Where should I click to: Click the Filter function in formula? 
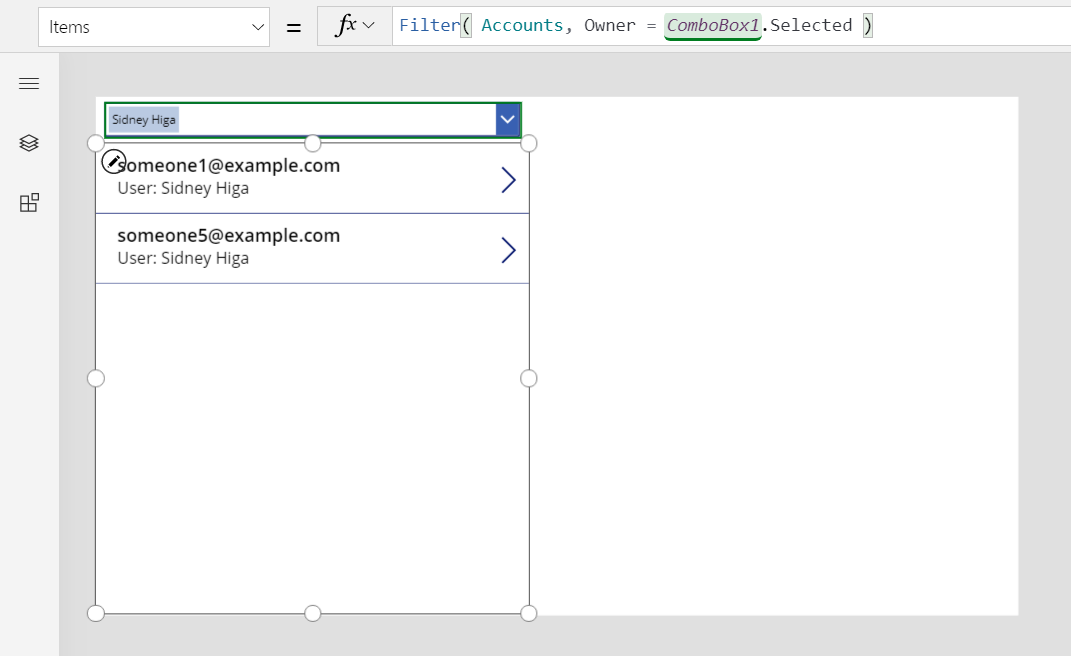pyautogui.click(x=429, y=25)
